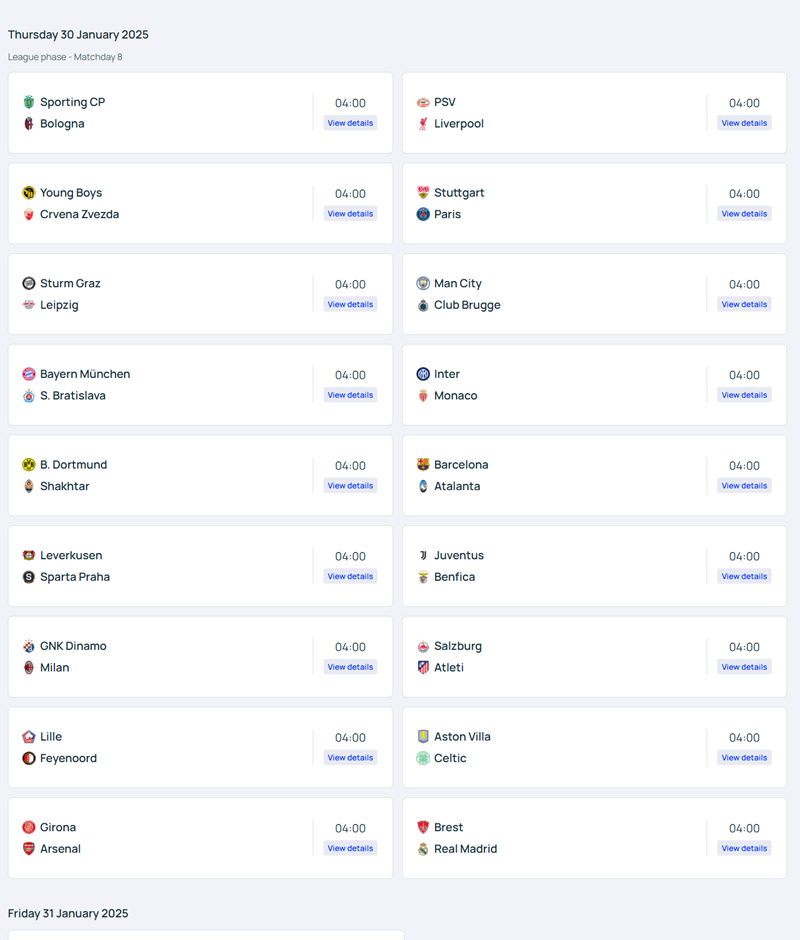Click the Real Madrid club crest
The width and height of the screenshot is (800, 940).
click(x=423, y=849)
